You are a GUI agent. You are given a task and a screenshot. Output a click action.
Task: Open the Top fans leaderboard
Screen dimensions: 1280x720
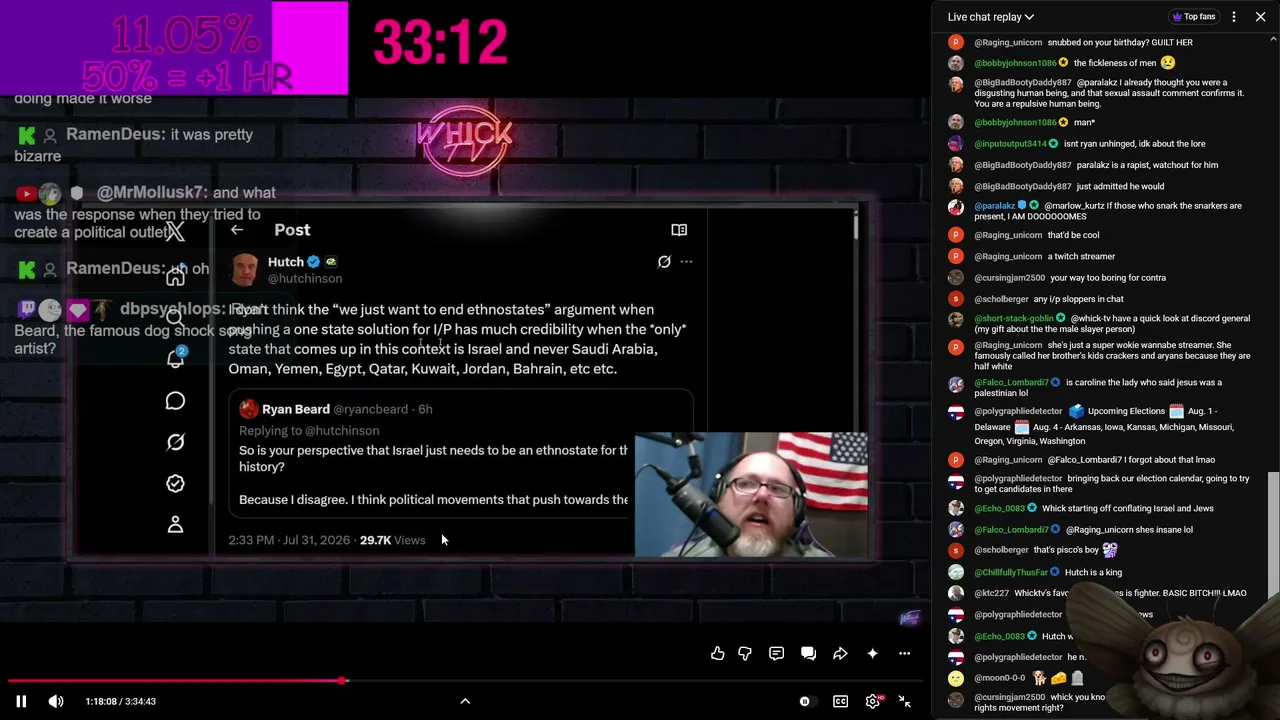(1193, 17)
